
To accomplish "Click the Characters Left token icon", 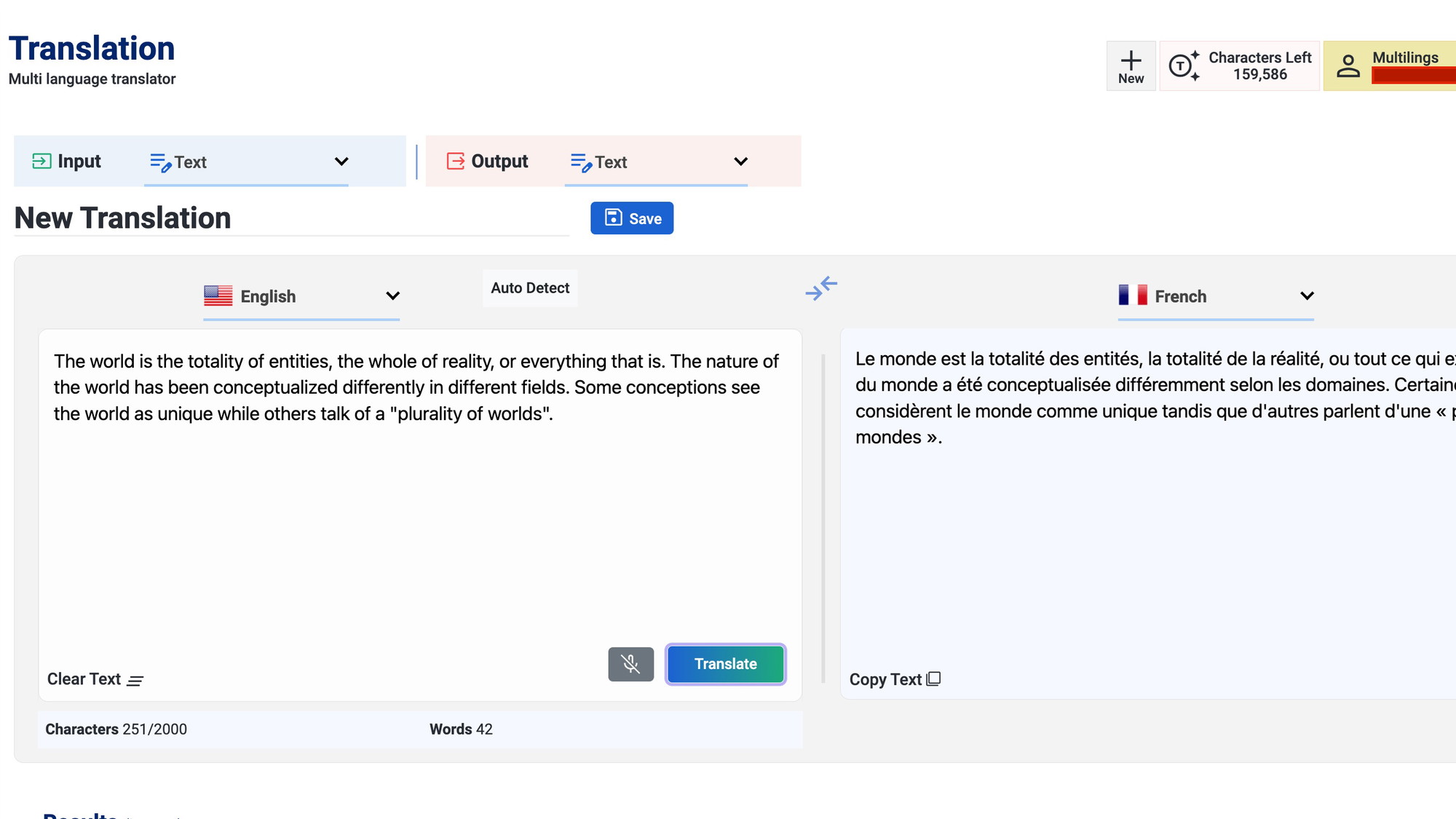I will (x=1184, y=66).
